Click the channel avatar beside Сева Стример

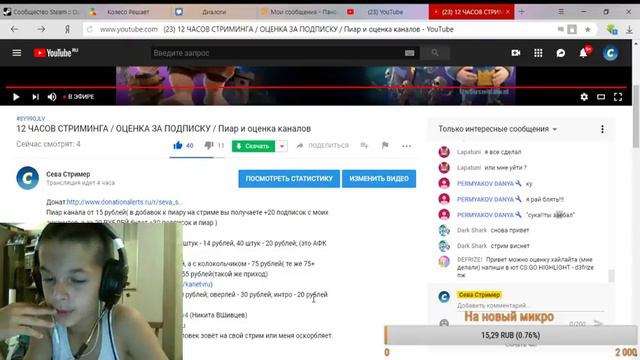(x=27, y=178)
